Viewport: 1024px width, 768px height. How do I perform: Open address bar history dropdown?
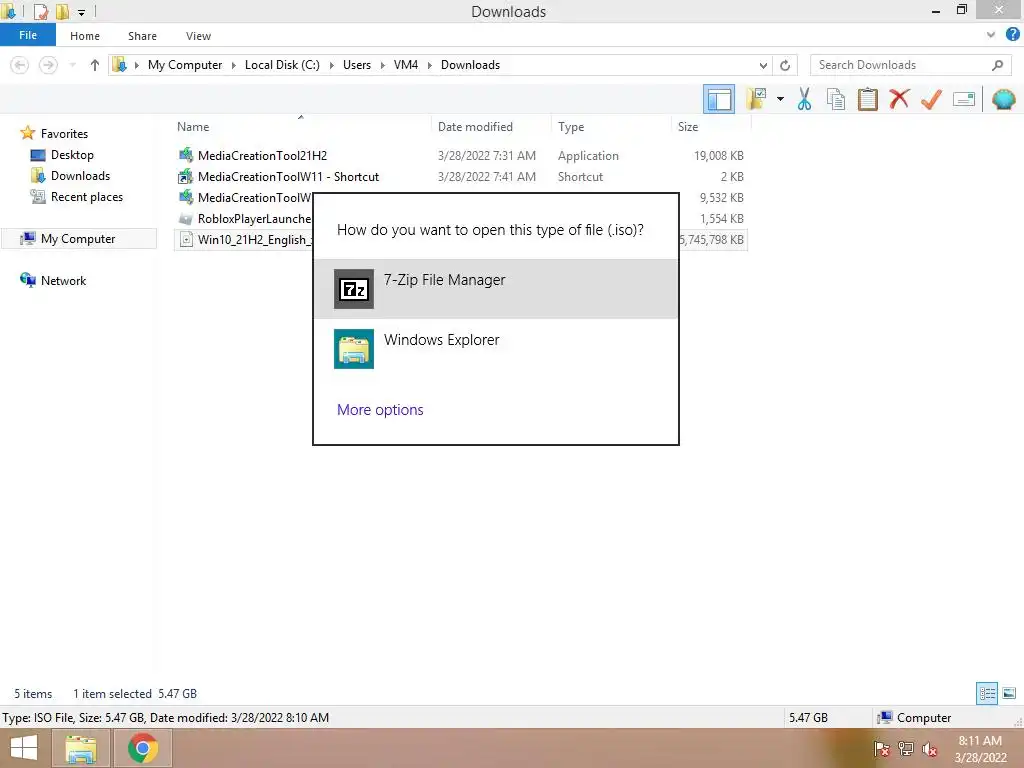pos(763,65)
